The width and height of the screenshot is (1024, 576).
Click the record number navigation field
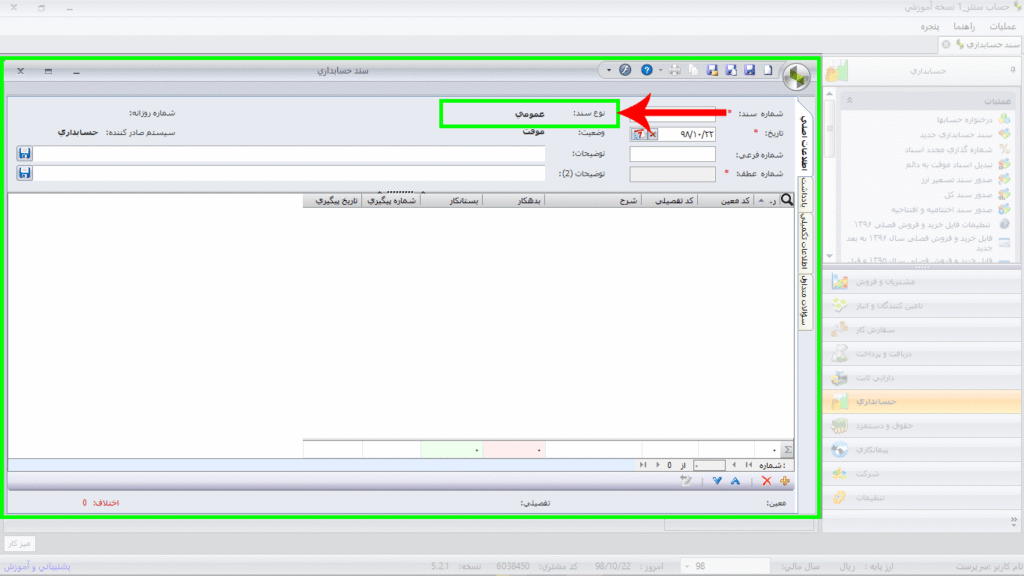(709, 465)
